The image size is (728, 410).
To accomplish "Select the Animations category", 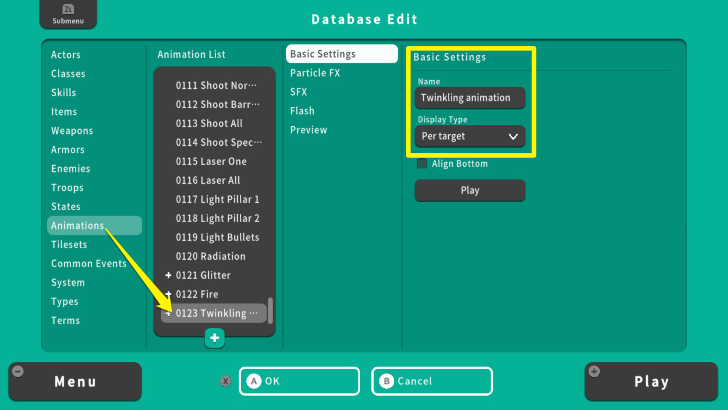I will coord(94,226).
